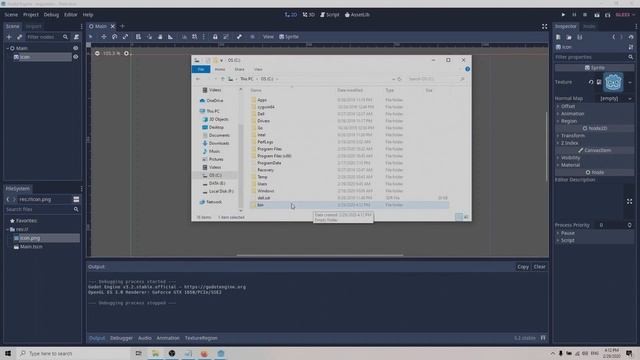Open snapping options menu dots
This screenshot has width=640, height=360.
pos(204,37)
